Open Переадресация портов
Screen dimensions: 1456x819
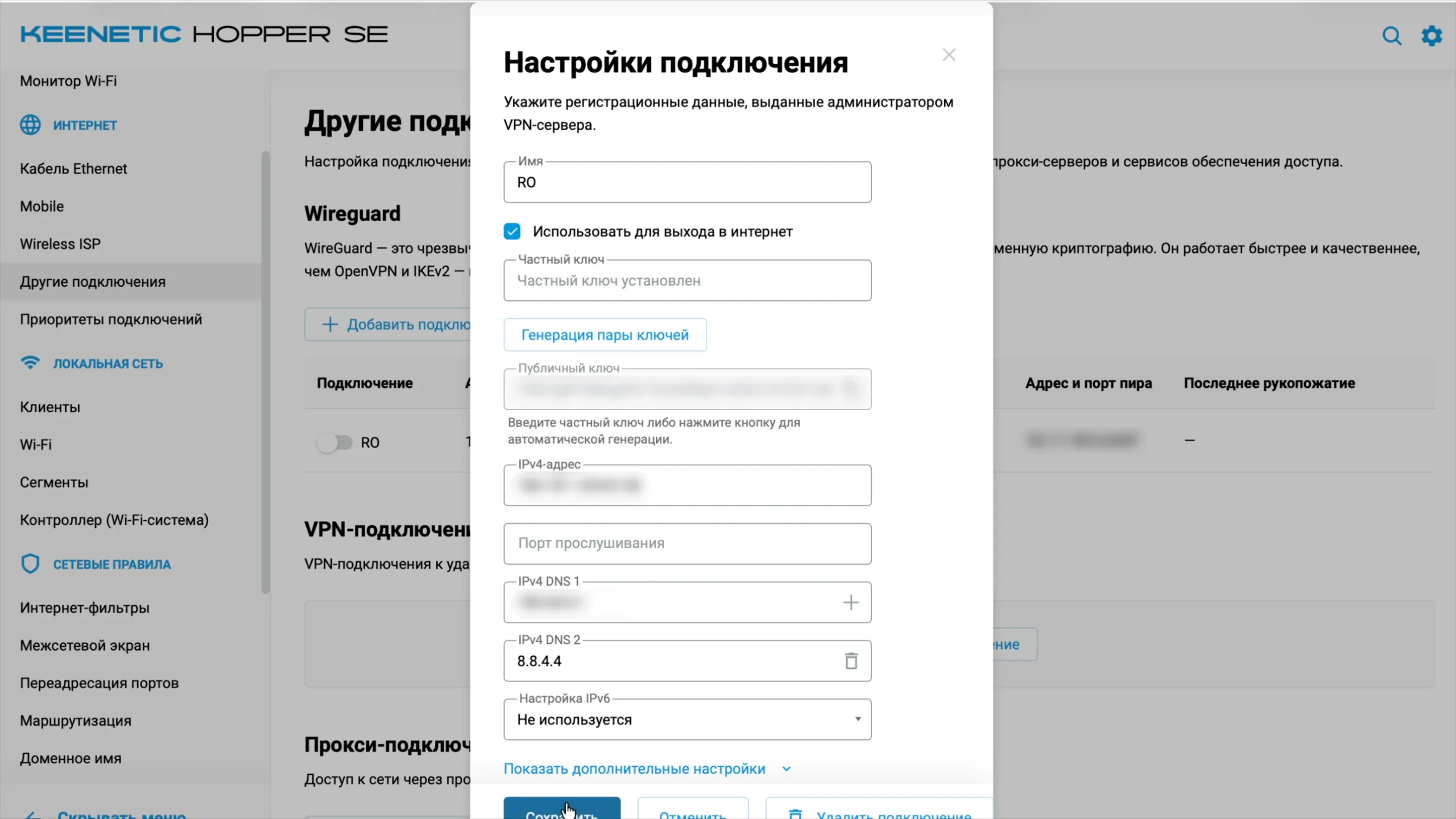(x=100, y=682)
